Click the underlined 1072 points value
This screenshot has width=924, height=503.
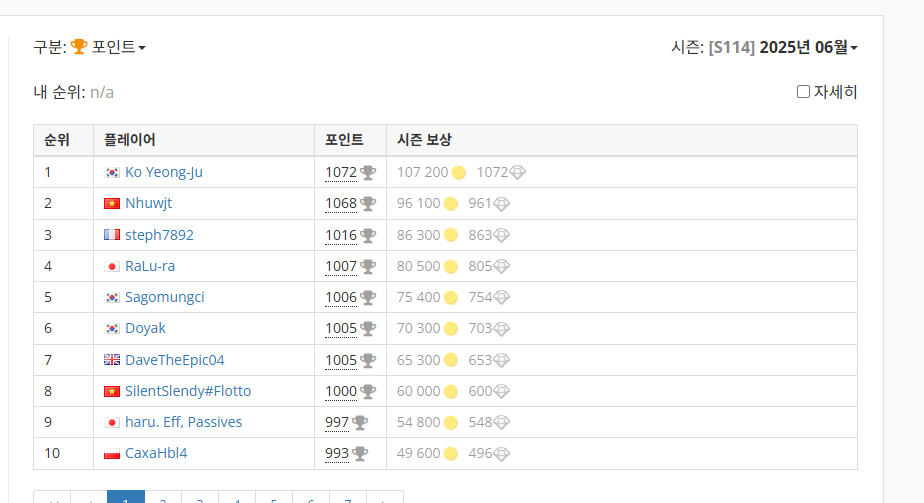pos(341,173)
